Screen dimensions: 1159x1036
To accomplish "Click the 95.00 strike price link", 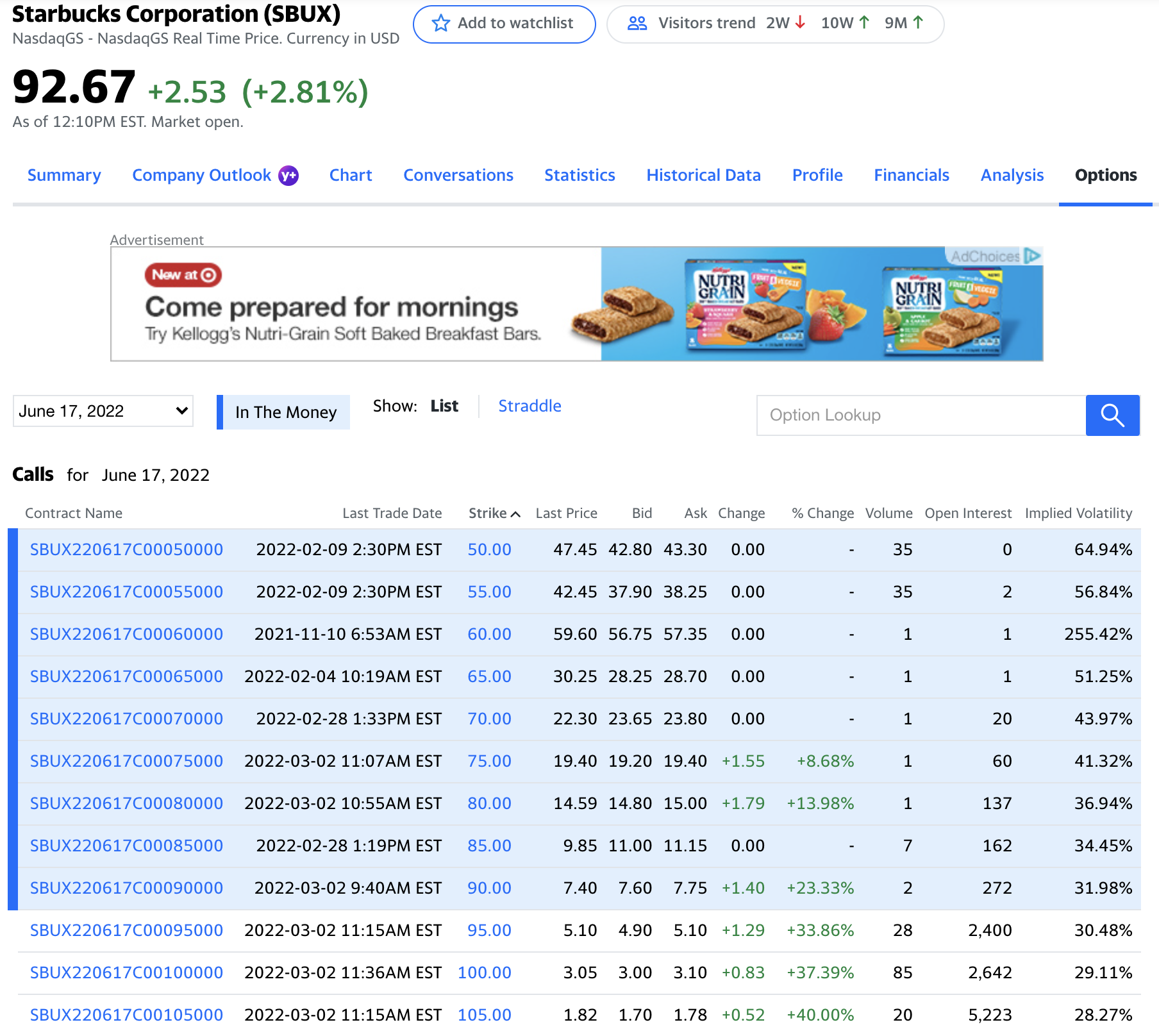I will (x=489, y=930).
